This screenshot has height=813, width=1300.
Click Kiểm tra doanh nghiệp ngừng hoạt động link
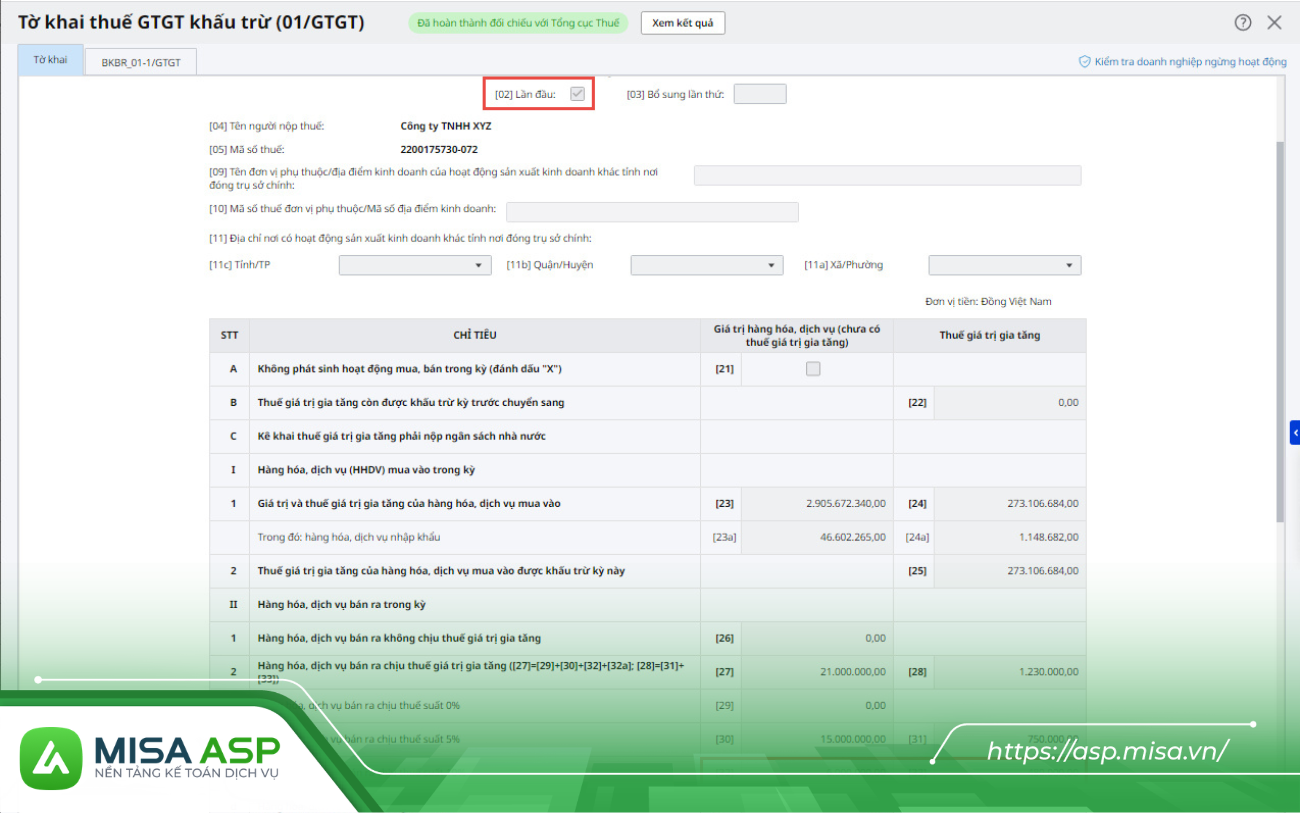[1190, 62]
